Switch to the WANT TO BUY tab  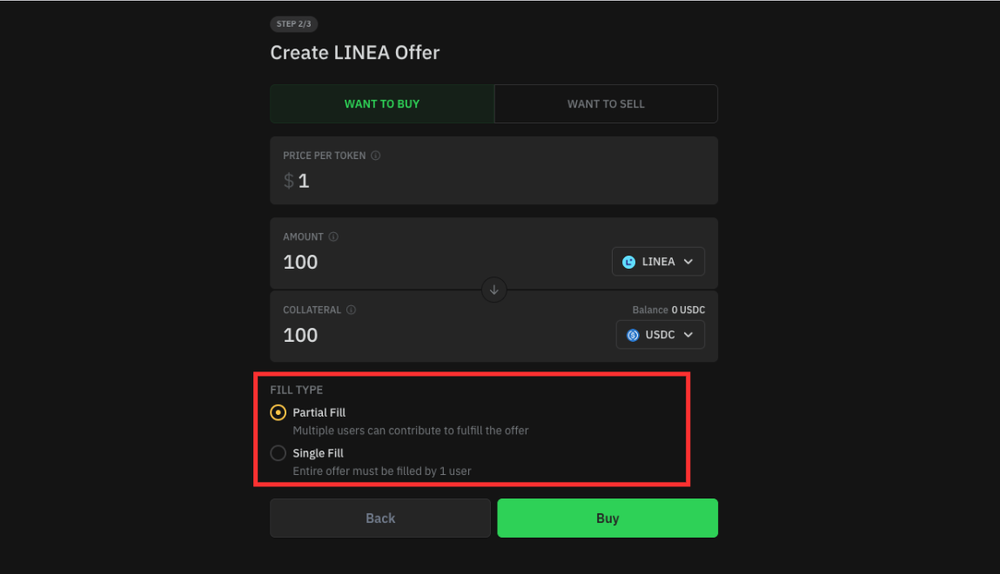(x=382, y=104)
